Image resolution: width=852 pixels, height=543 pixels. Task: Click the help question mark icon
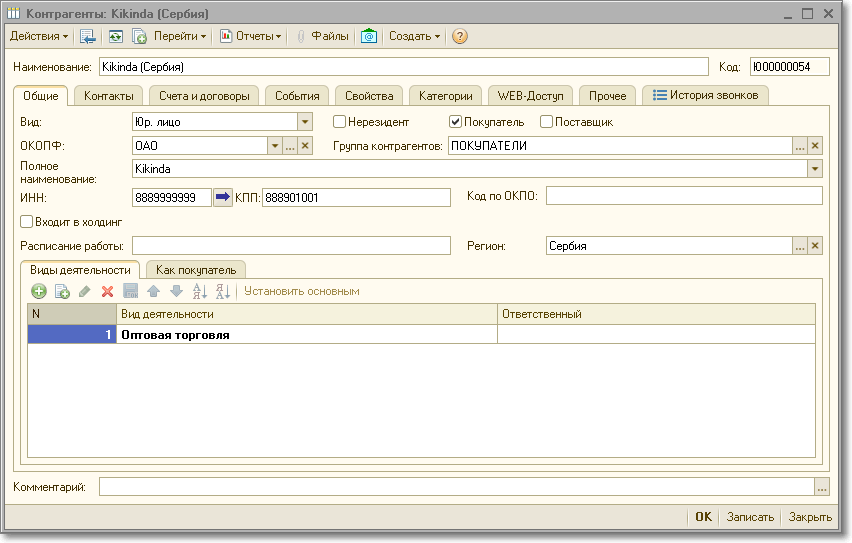tap(460, 36)
